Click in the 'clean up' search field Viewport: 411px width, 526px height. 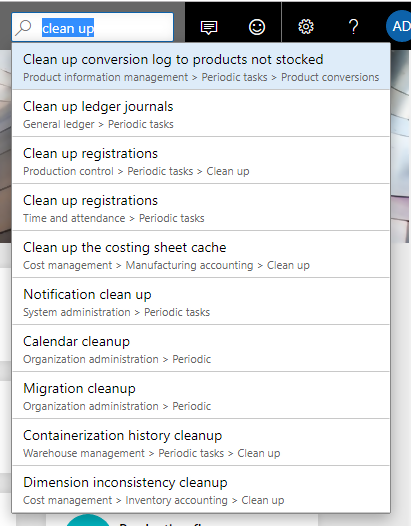coord(93,27)
